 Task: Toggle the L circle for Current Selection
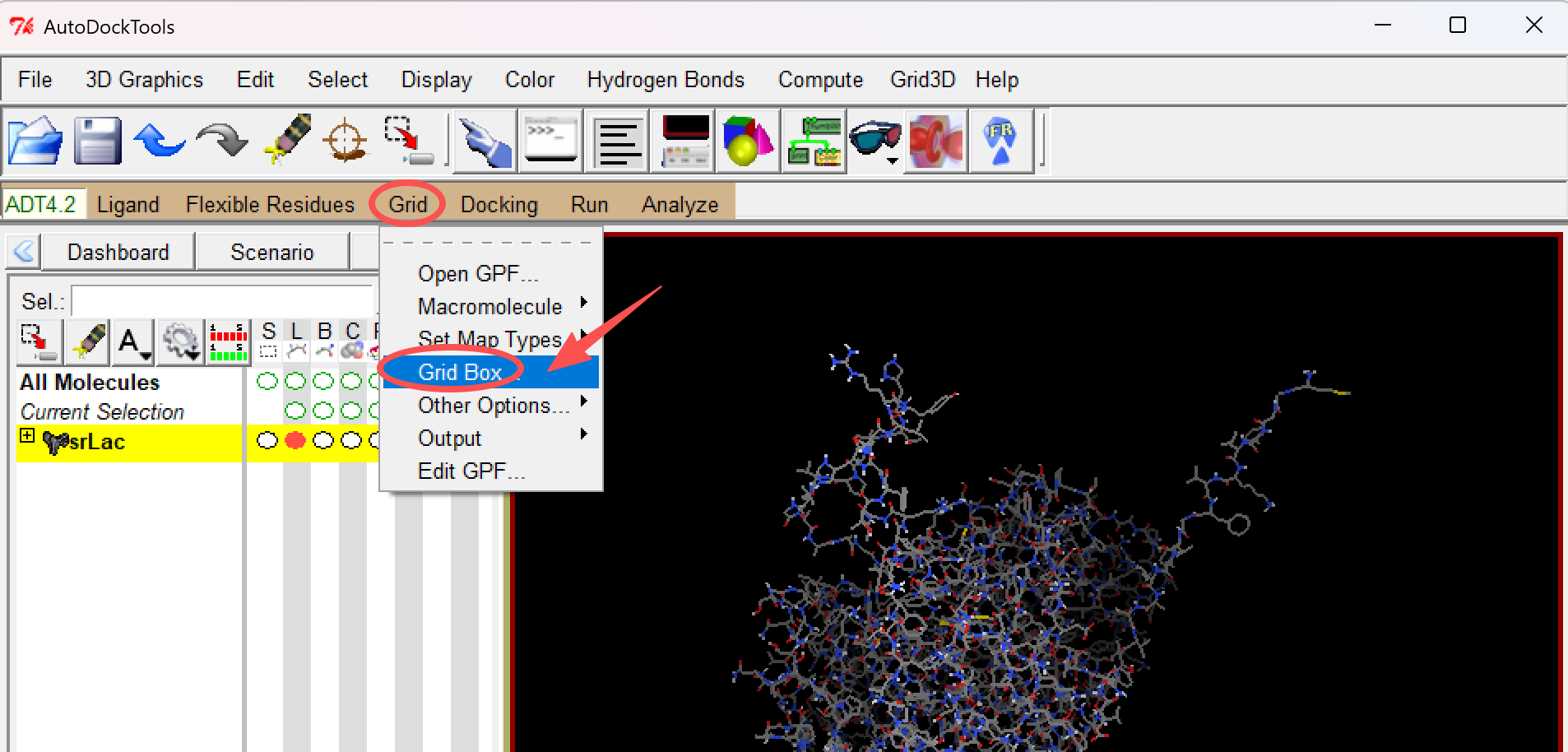(x=295, y=410)
